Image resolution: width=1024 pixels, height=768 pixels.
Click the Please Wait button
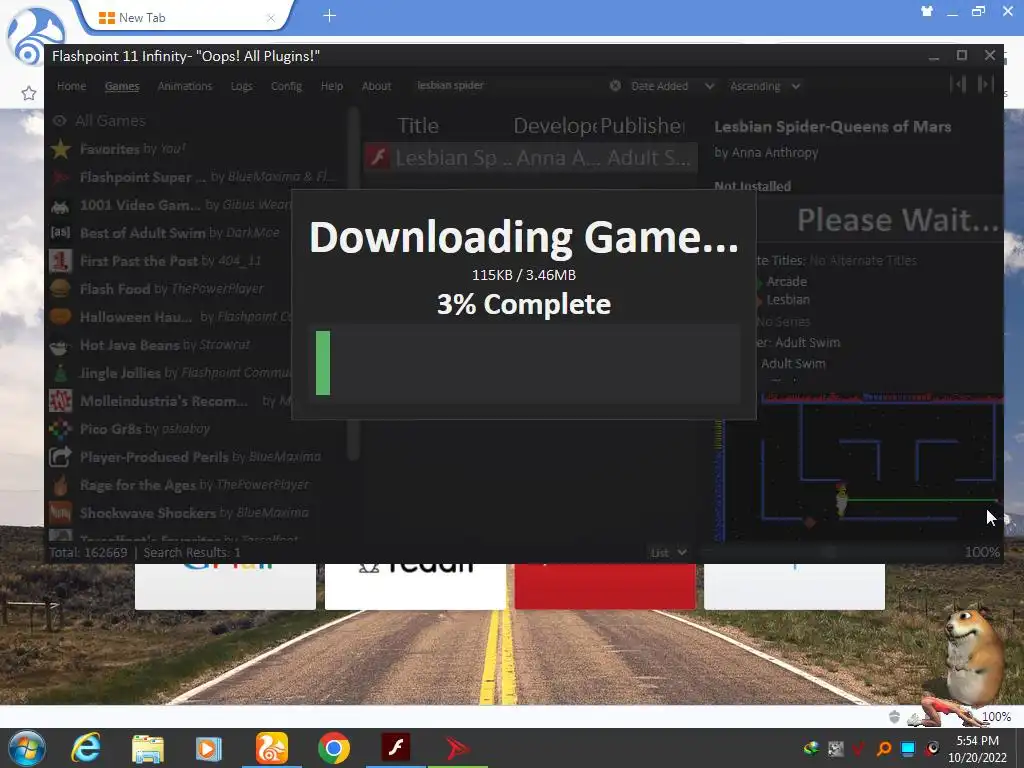[x=898, y=220]
